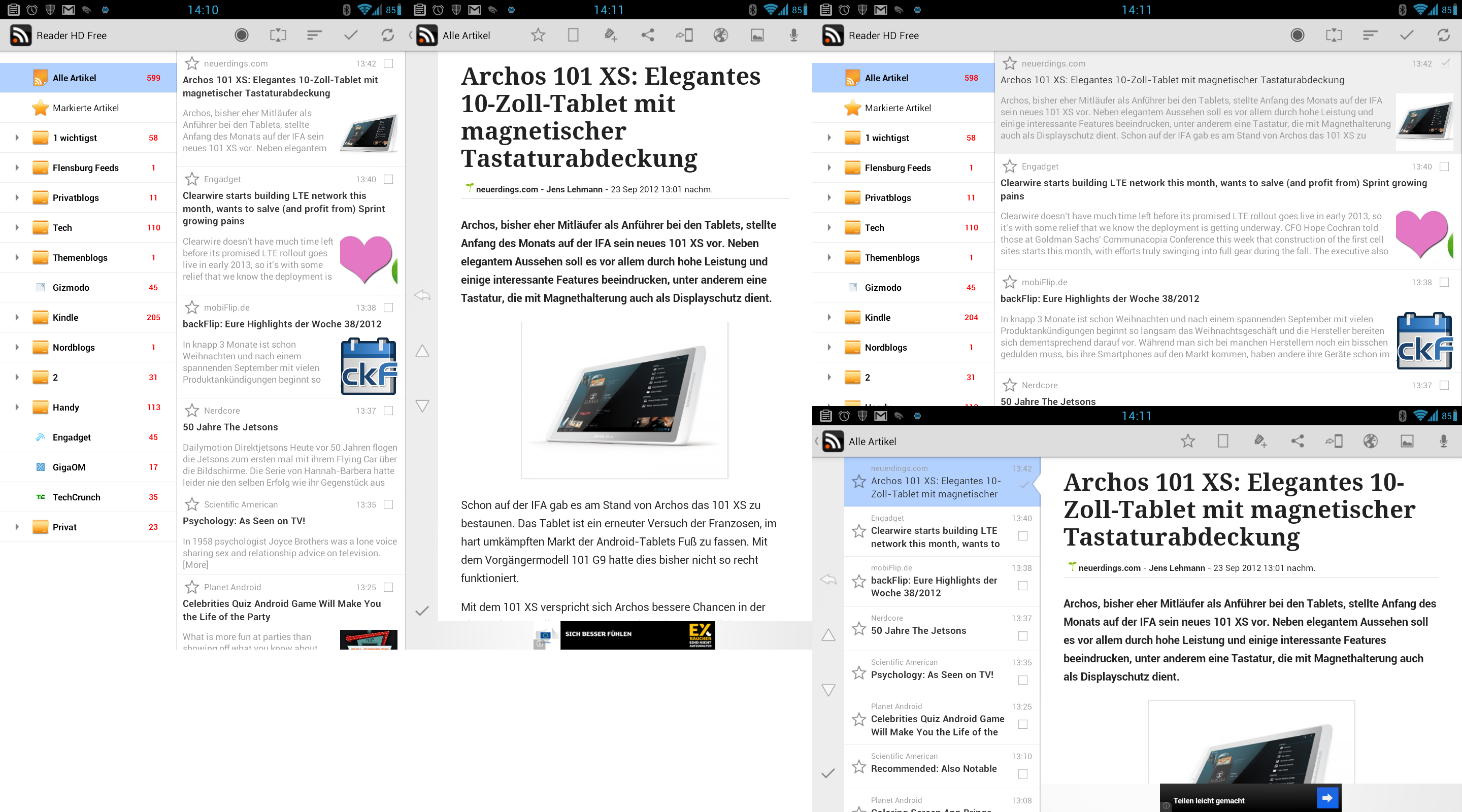
Task: Open Gizmodo feed in top-right landscape sidebar
Action: click(x=903, y=288)
